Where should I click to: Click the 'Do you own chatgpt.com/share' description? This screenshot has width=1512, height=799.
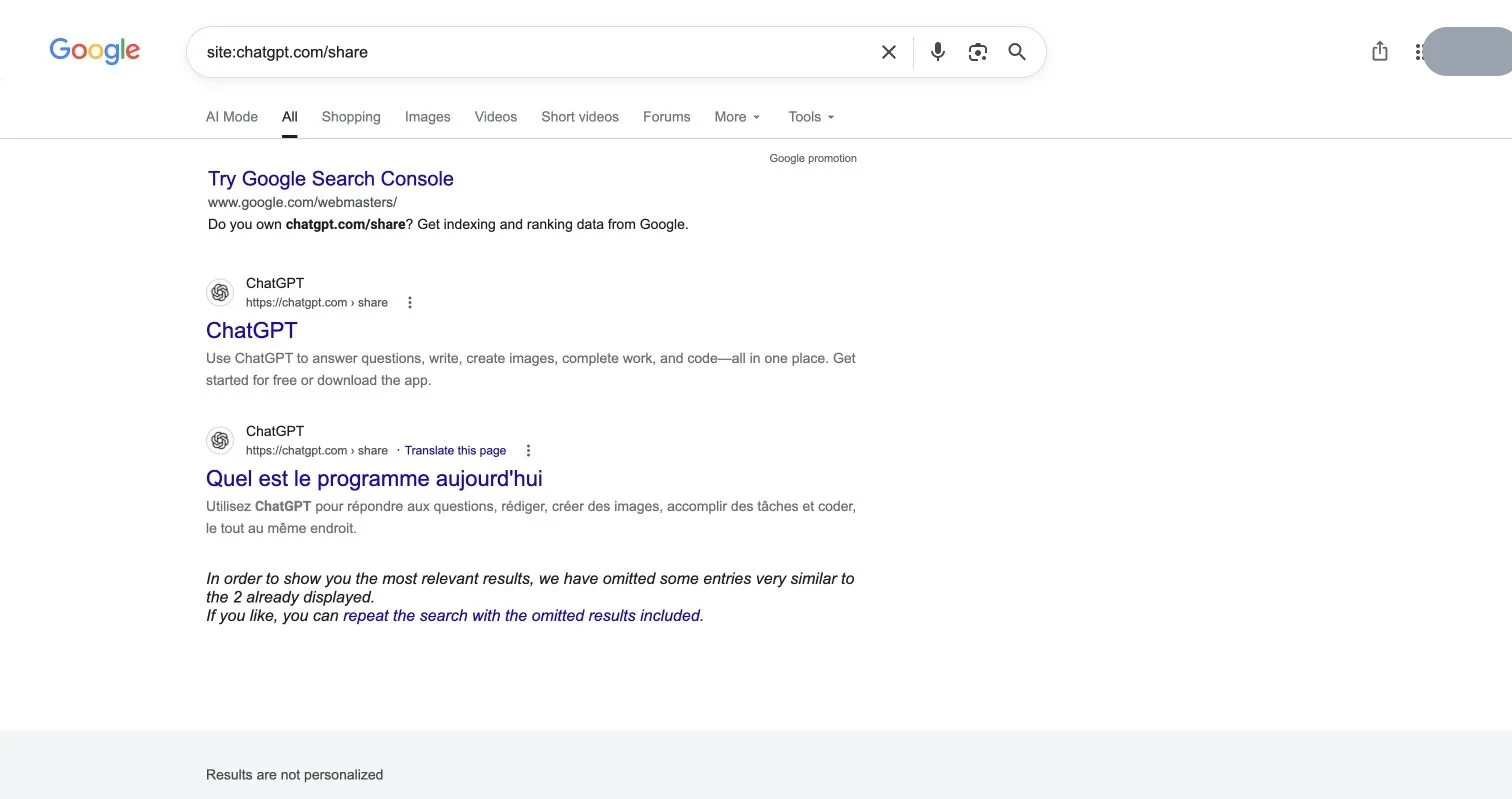[448, 224]
